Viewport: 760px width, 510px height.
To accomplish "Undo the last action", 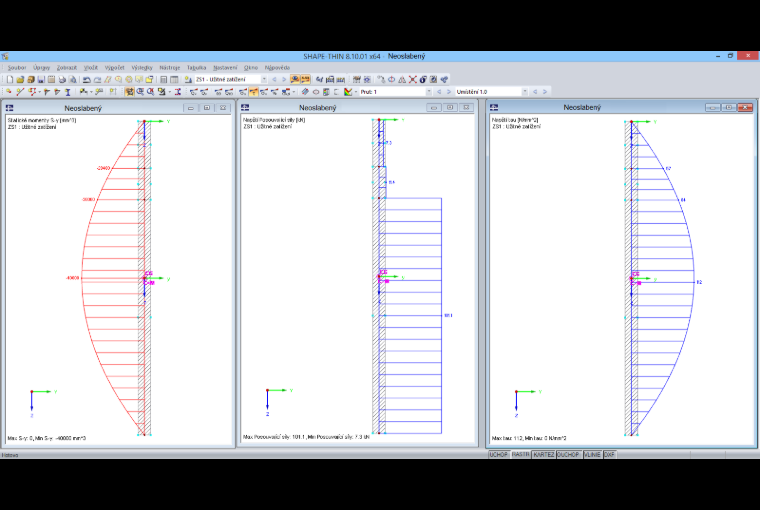I will (86, 79).
